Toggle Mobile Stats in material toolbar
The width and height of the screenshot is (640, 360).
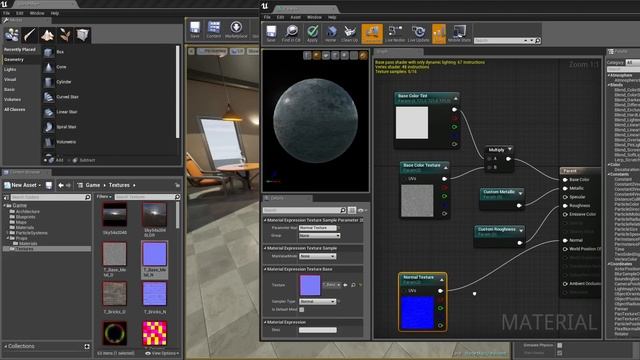459,33
